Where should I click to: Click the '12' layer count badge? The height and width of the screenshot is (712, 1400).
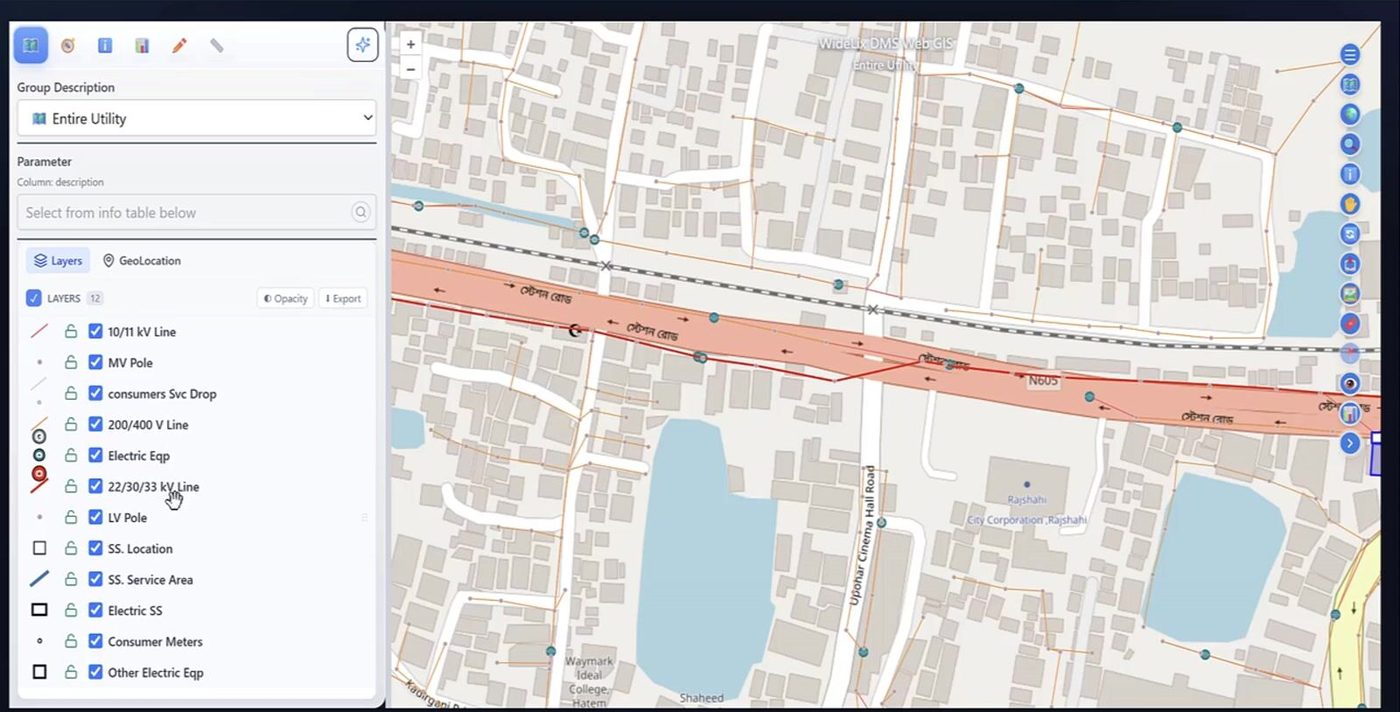pos(95,298)
